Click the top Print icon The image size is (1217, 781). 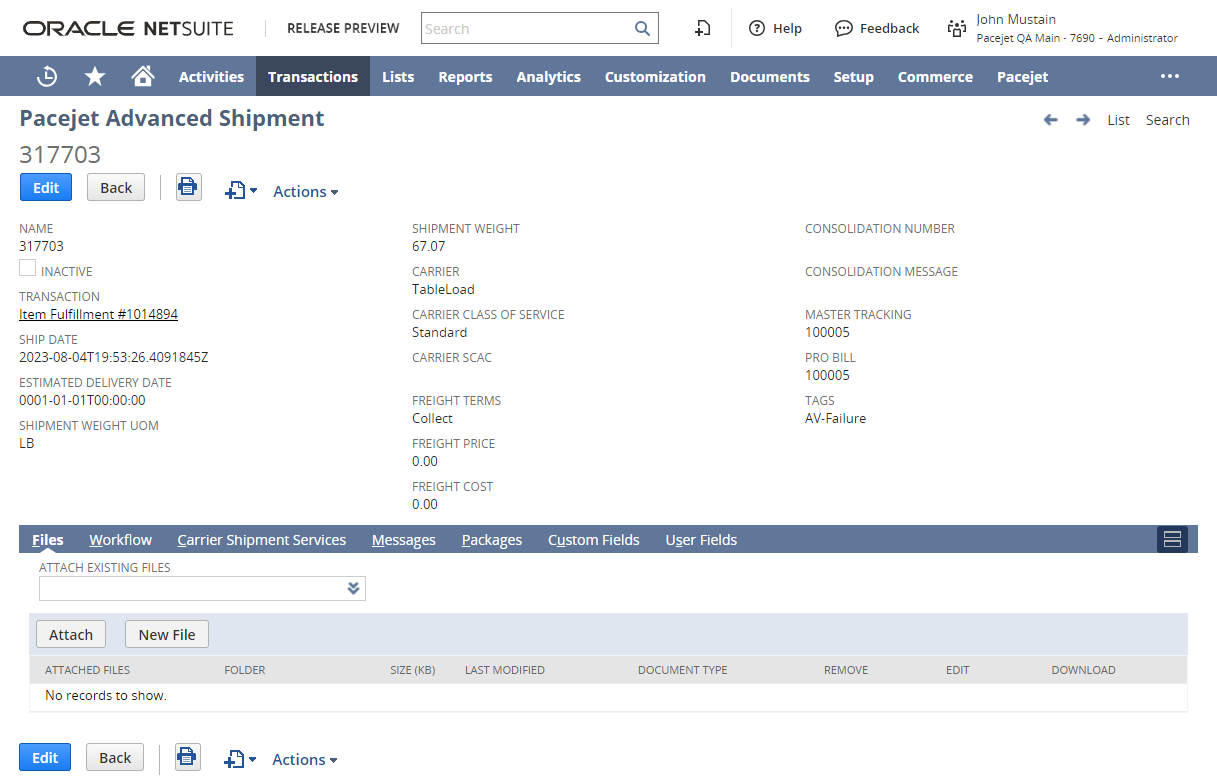(x=188, y=188)
